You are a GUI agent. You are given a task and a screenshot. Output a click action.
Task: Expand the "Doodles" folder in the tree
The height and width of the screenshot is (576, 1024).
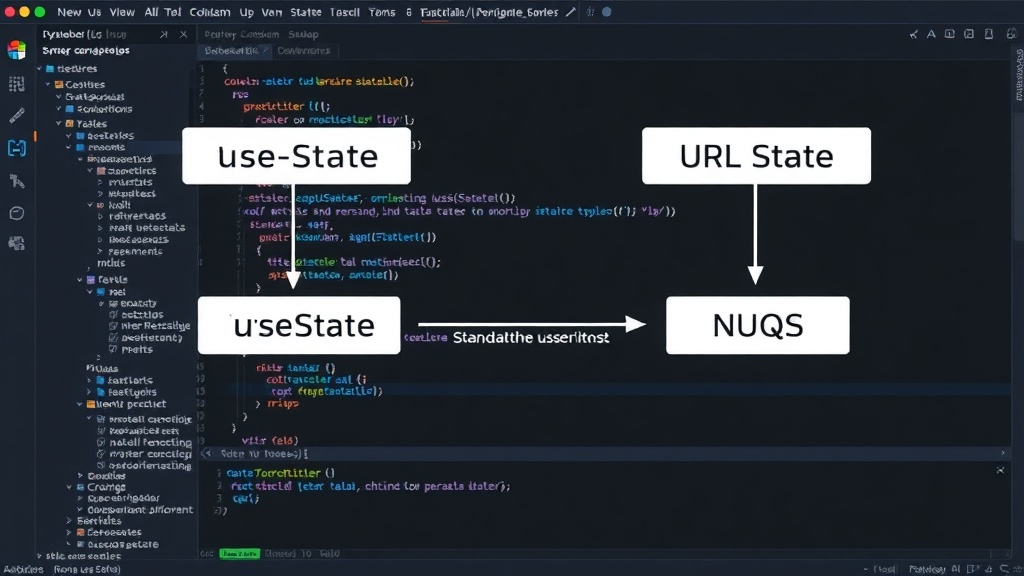80,476
